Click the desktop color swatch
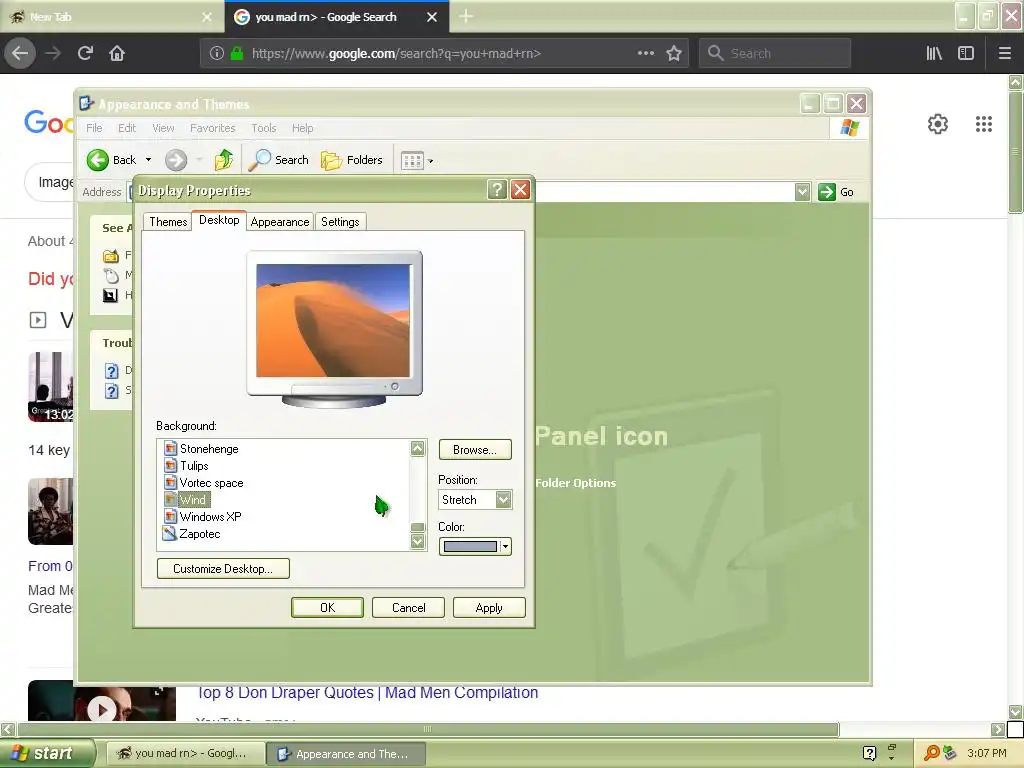1024x768 pixels. (470, 547)
